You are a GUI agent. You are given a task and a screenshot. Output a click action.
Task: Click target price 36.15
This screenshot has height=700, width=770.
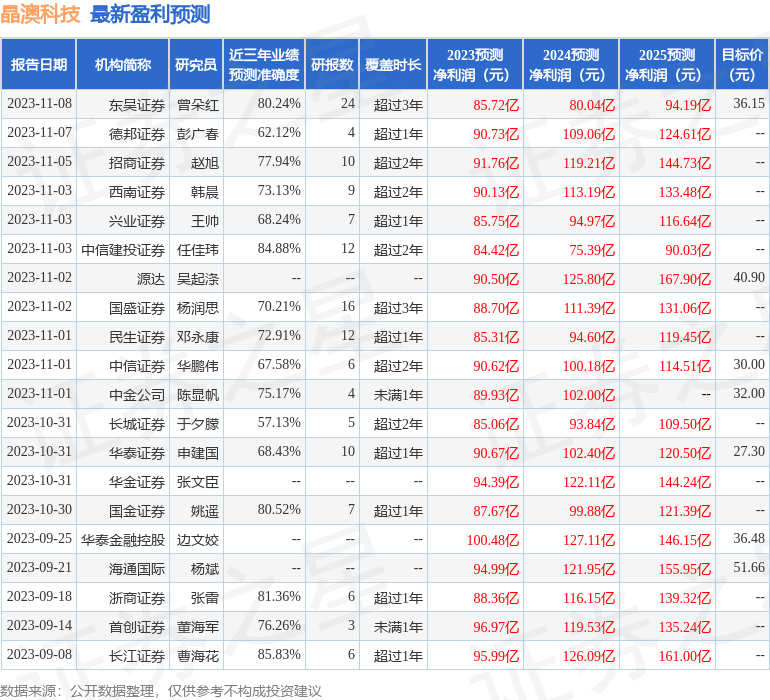tap(749, 103)
